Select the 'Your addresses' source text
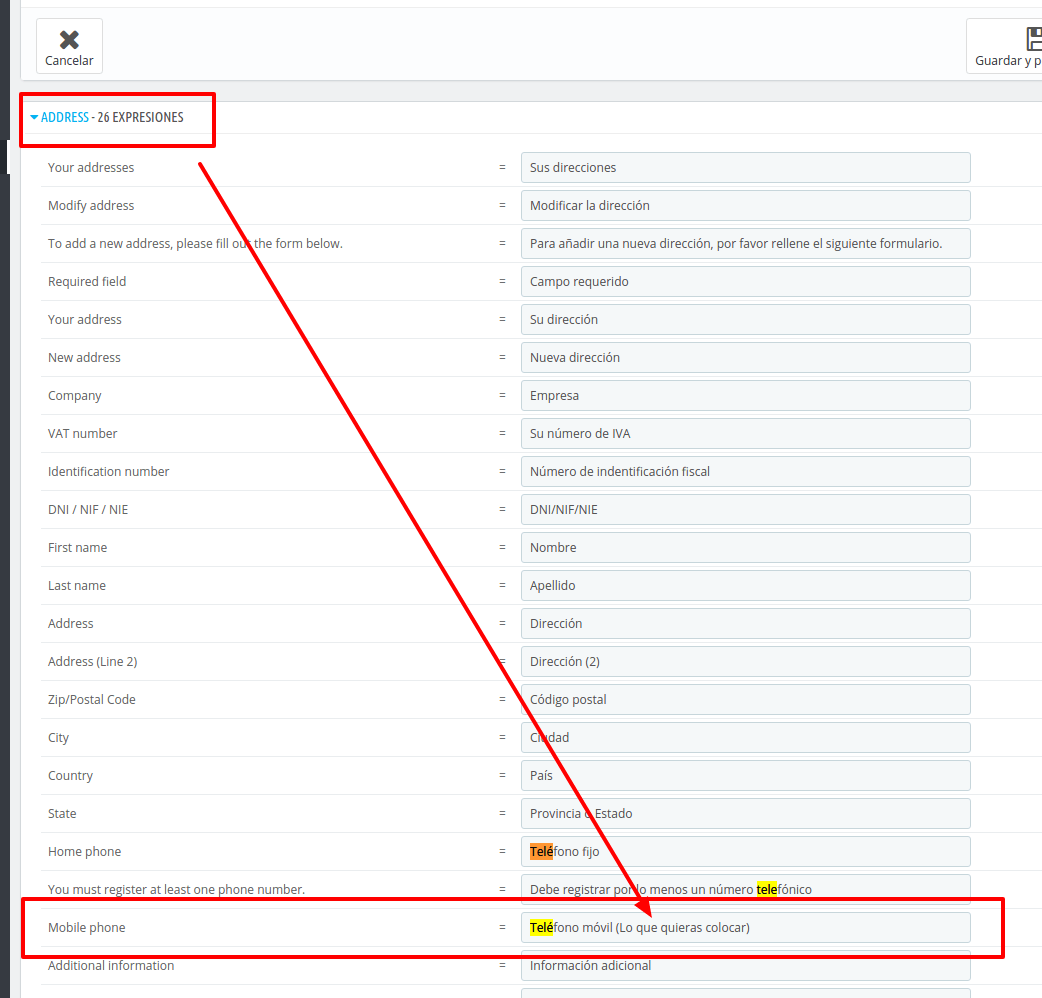Screen dimensions: 1042x998 (91, 167)
